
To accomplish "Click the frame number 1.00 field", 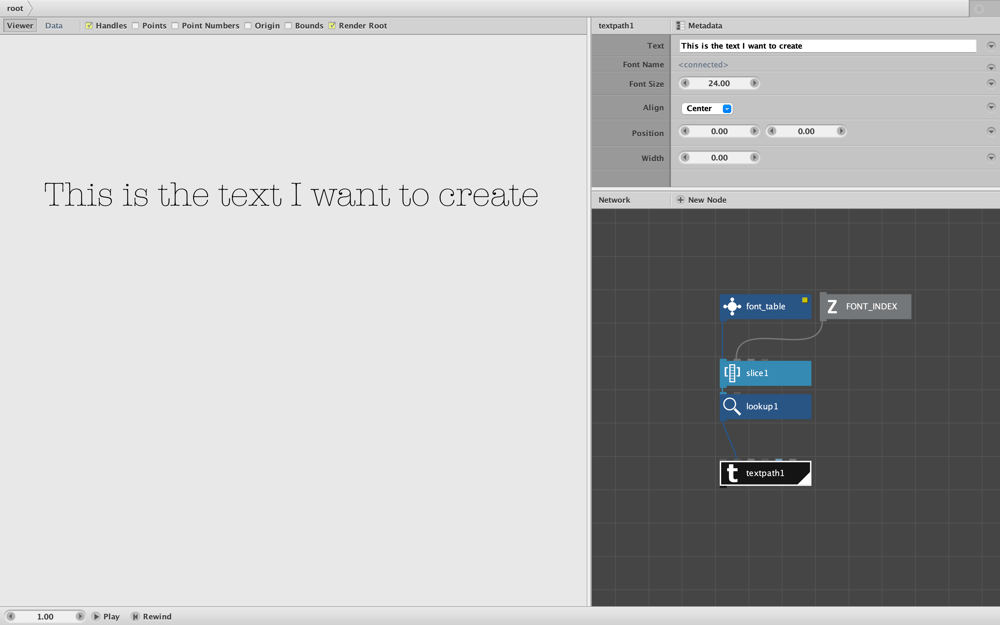I will pyautogui.click(x=45, y=616).
